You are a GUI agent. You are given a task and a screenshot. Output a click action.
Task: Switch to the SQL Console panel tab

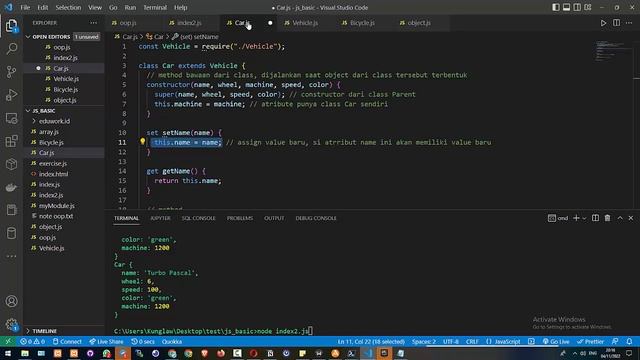tap(198, 218)
